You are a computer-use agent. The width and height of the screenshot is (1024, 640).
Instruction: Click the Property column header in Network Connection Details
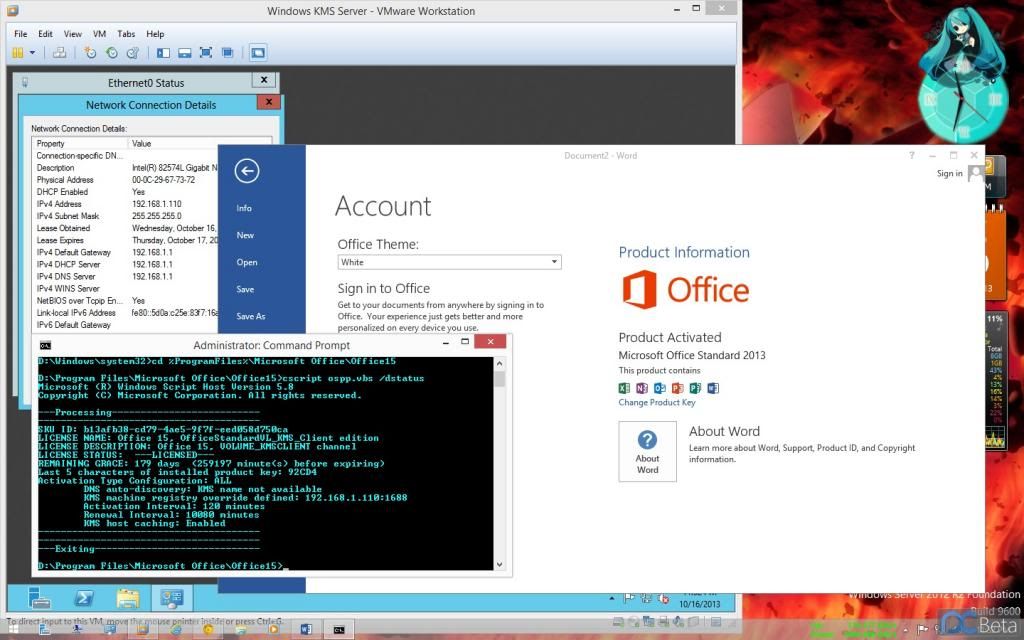coord(80,144)
